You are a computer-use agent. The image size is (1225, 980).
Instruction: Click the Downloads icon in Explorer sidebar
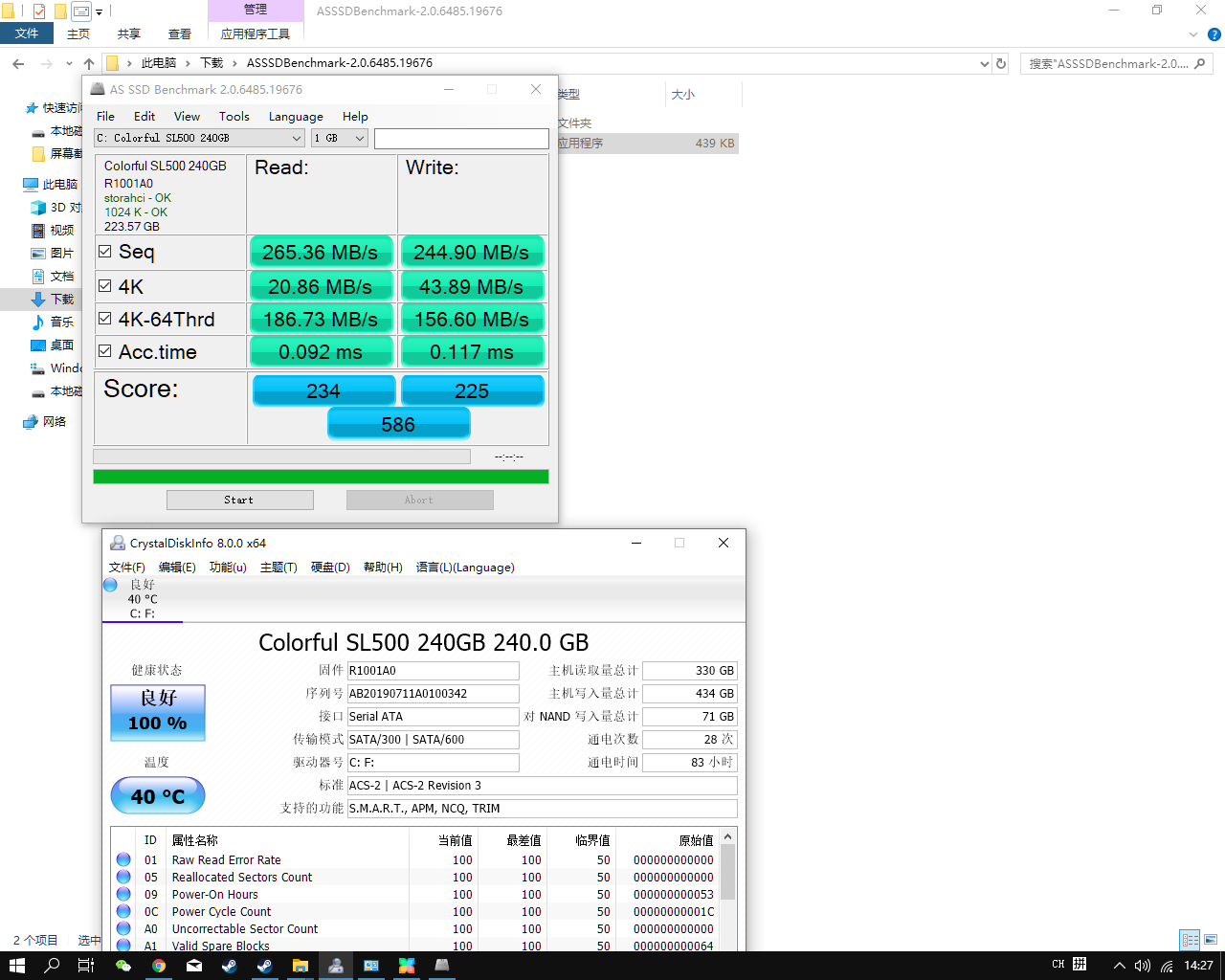(x=38, y=300)
